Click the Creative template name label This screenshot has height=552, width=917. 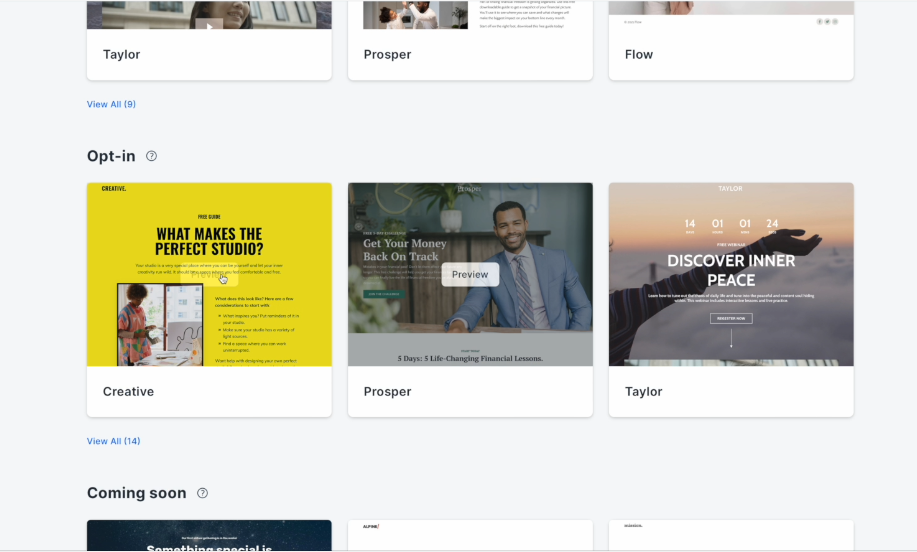[129, 391]
